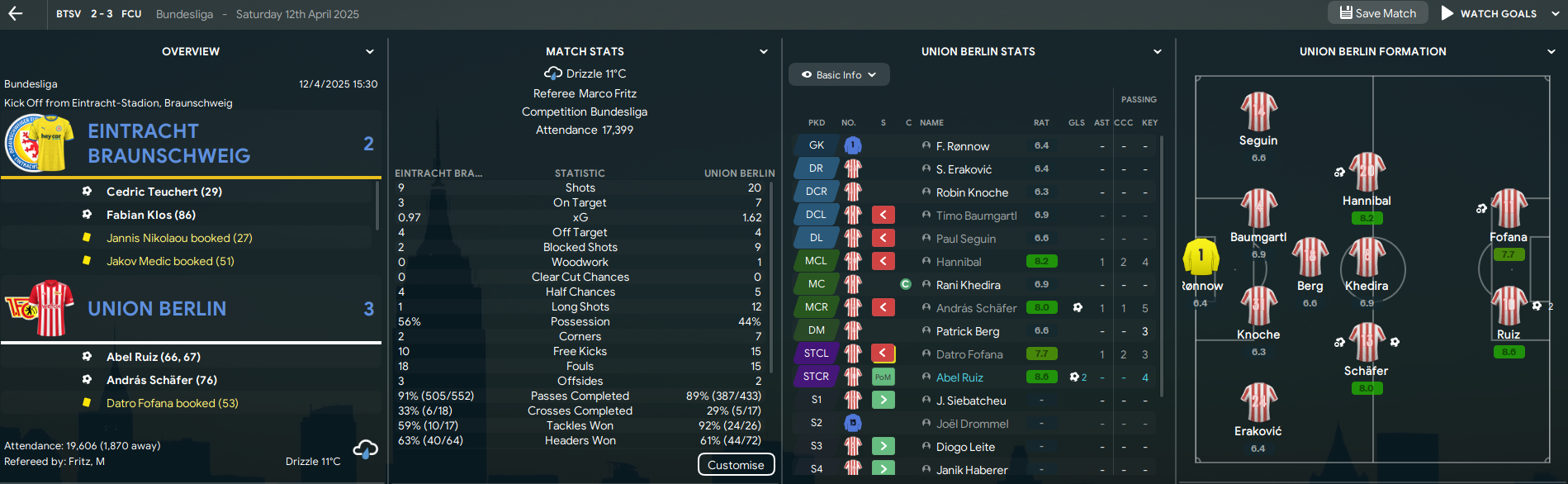Click the captain icon beside Rani Khedira
This screenshot has height=484, width=1568.
906,285
